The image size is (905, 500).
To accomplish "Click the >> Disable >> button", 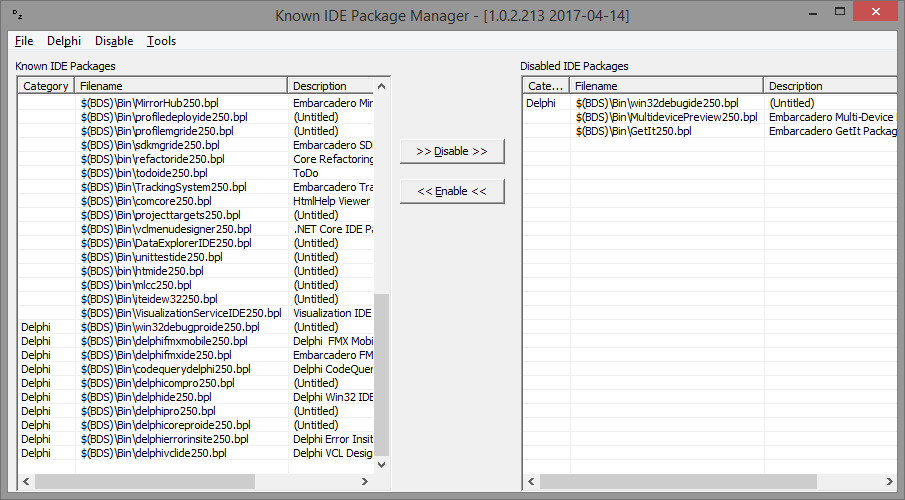I will coord(452,151).
